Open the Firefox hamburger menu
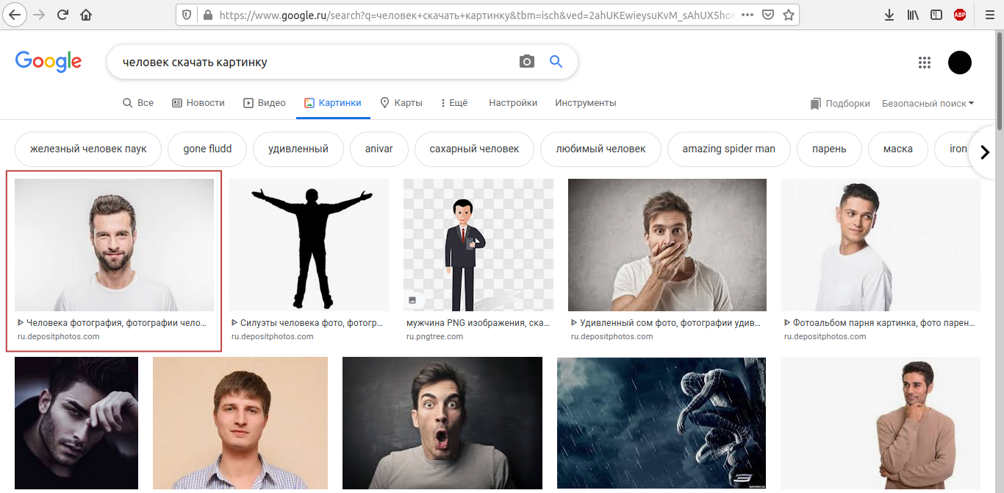The height and width of the screenshot is (493, 1004). coord(989,15)
